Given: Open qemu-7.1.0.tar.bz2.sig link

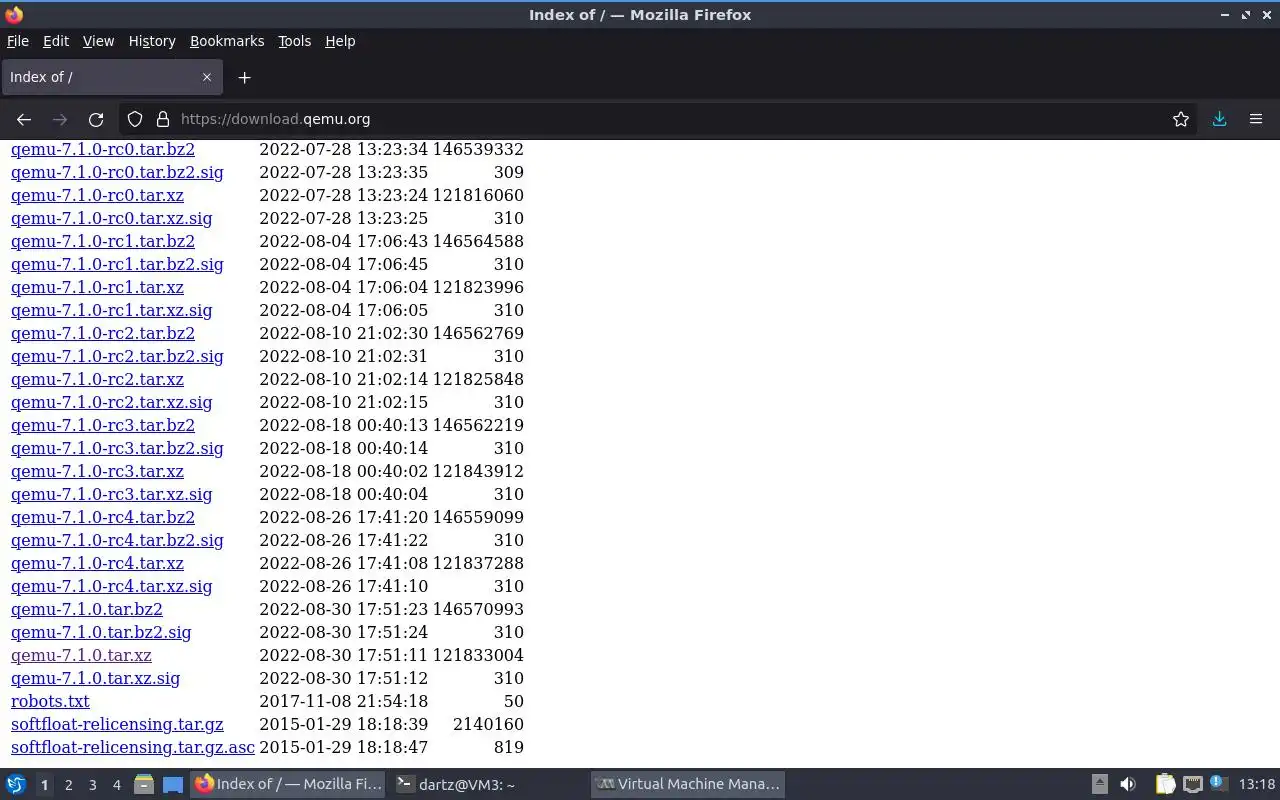Looking at the screenshot, I should 101,632.
